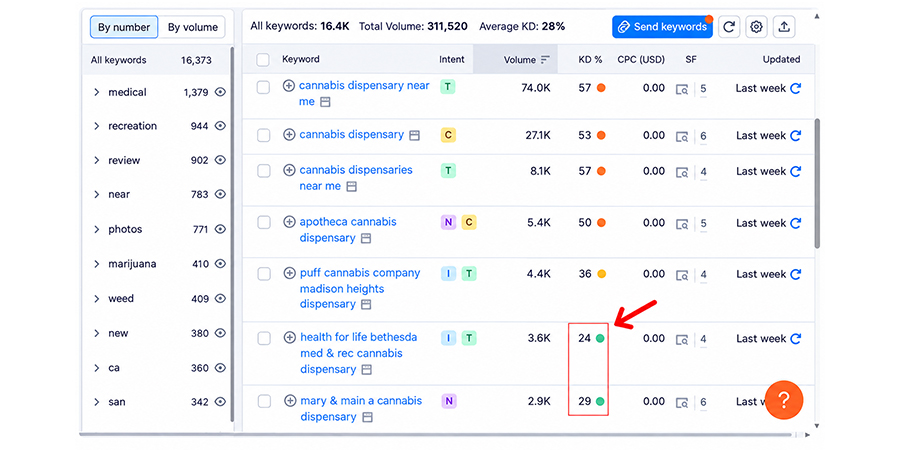Toggle the eye icon for 'medical' group

pyautogui.click(x=220, y=92)
